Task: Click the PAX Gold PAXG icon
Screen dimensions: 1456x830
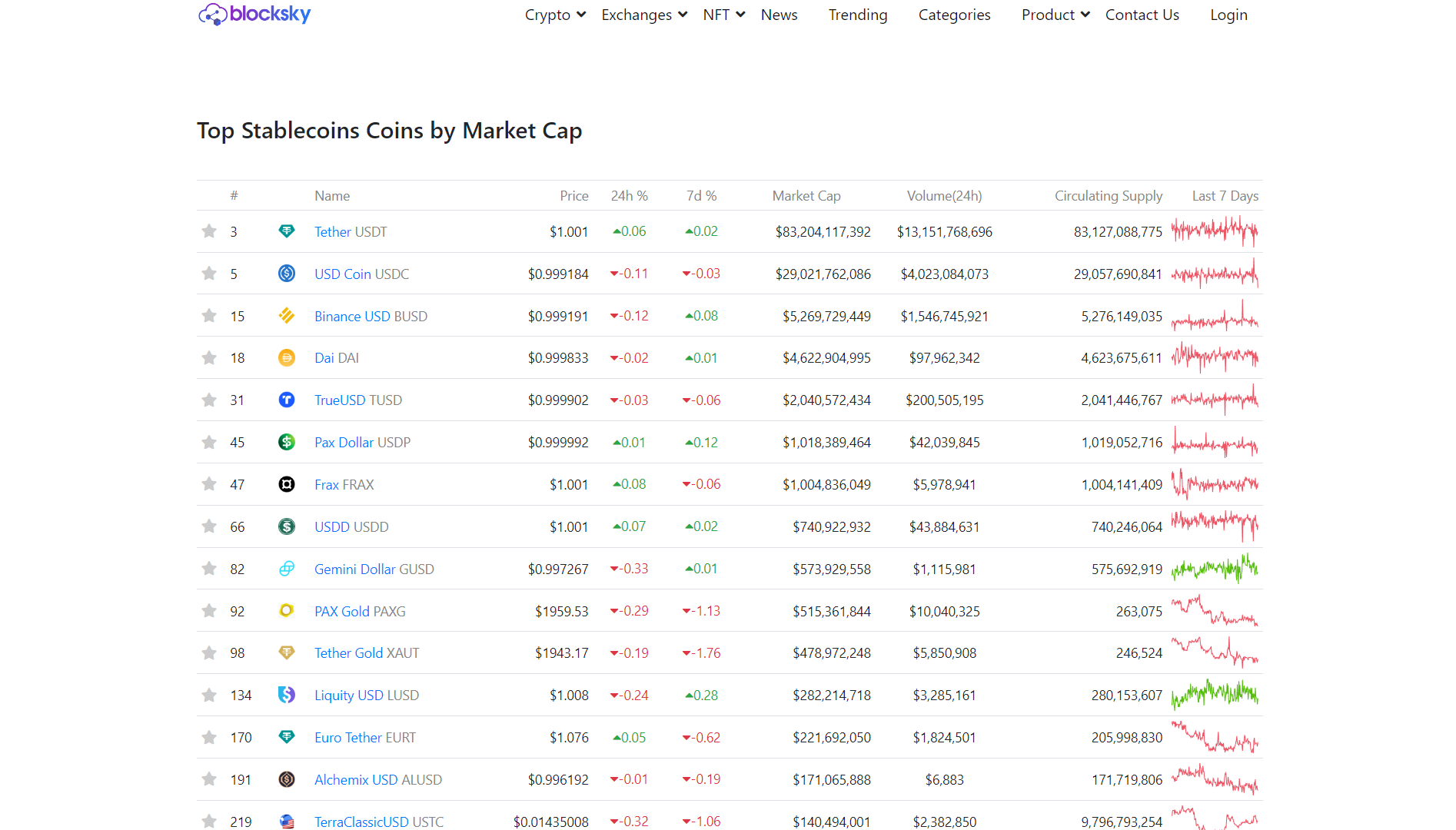Action: (287, 611)
